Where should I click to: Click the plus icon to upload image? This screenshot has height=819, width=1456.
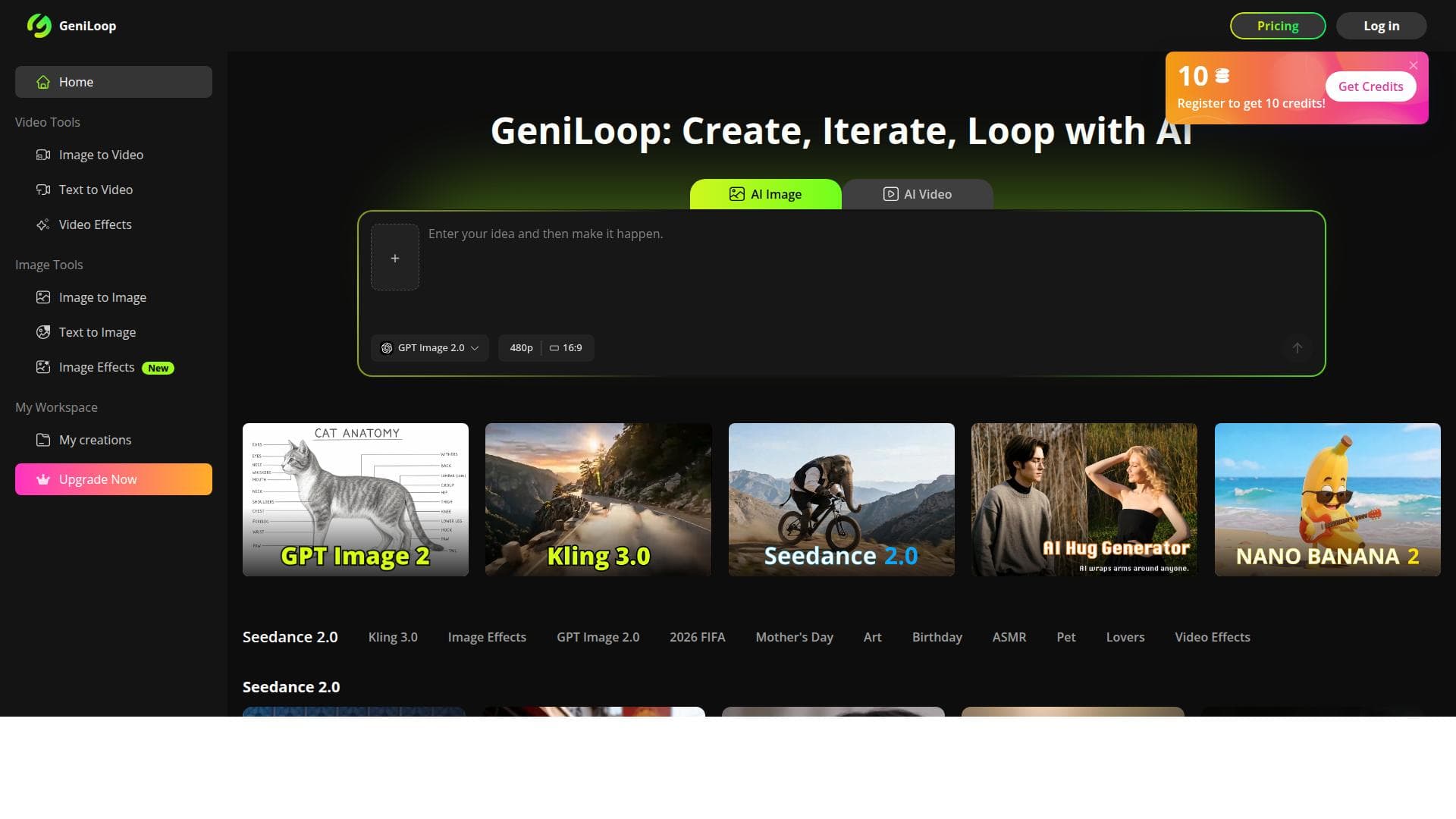394,258
